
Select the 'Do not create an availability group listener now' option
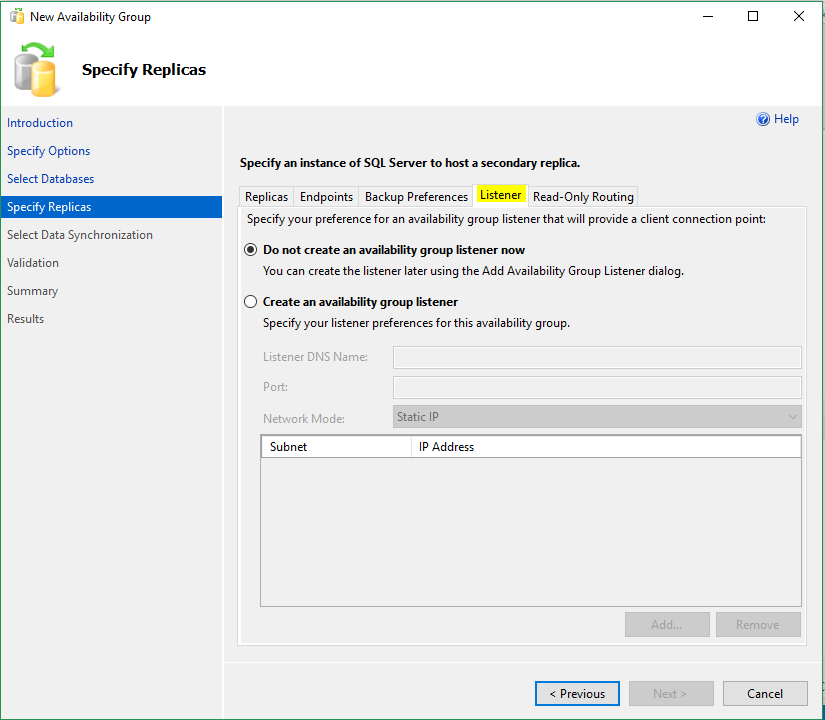[250, 249]
